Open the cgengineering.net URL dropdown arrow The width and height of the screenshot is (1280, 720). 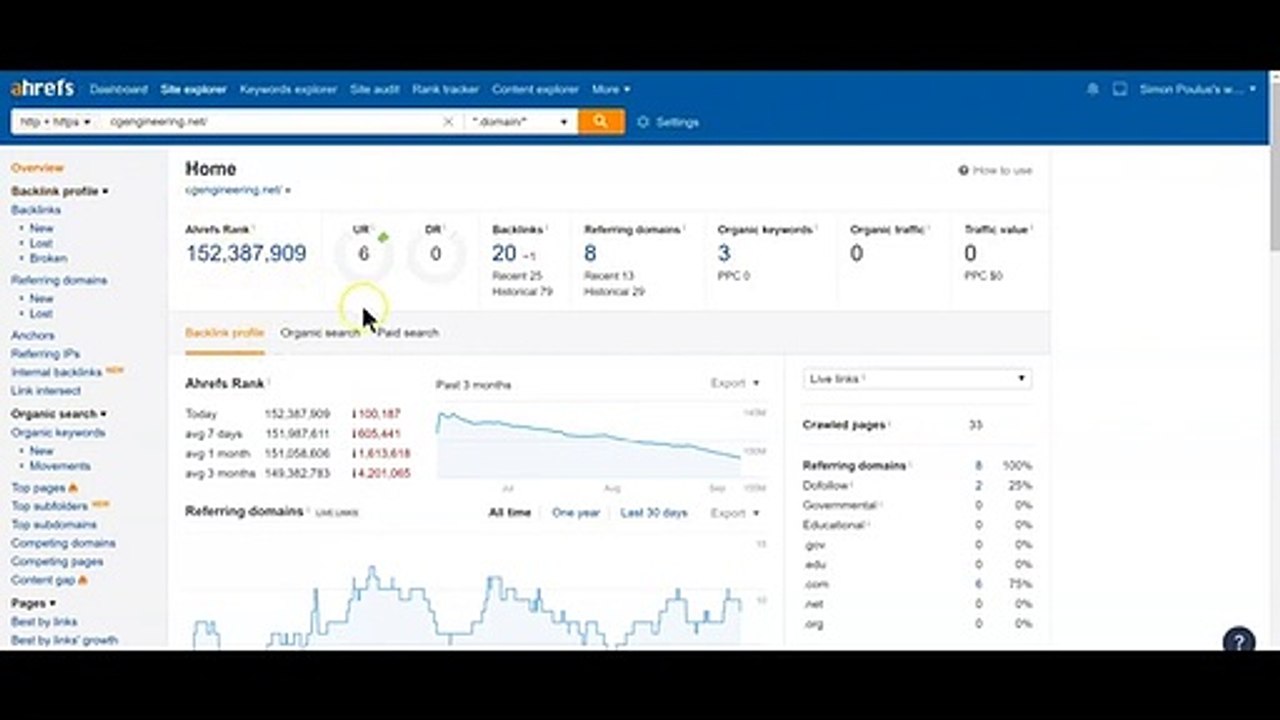click(288, 190)
